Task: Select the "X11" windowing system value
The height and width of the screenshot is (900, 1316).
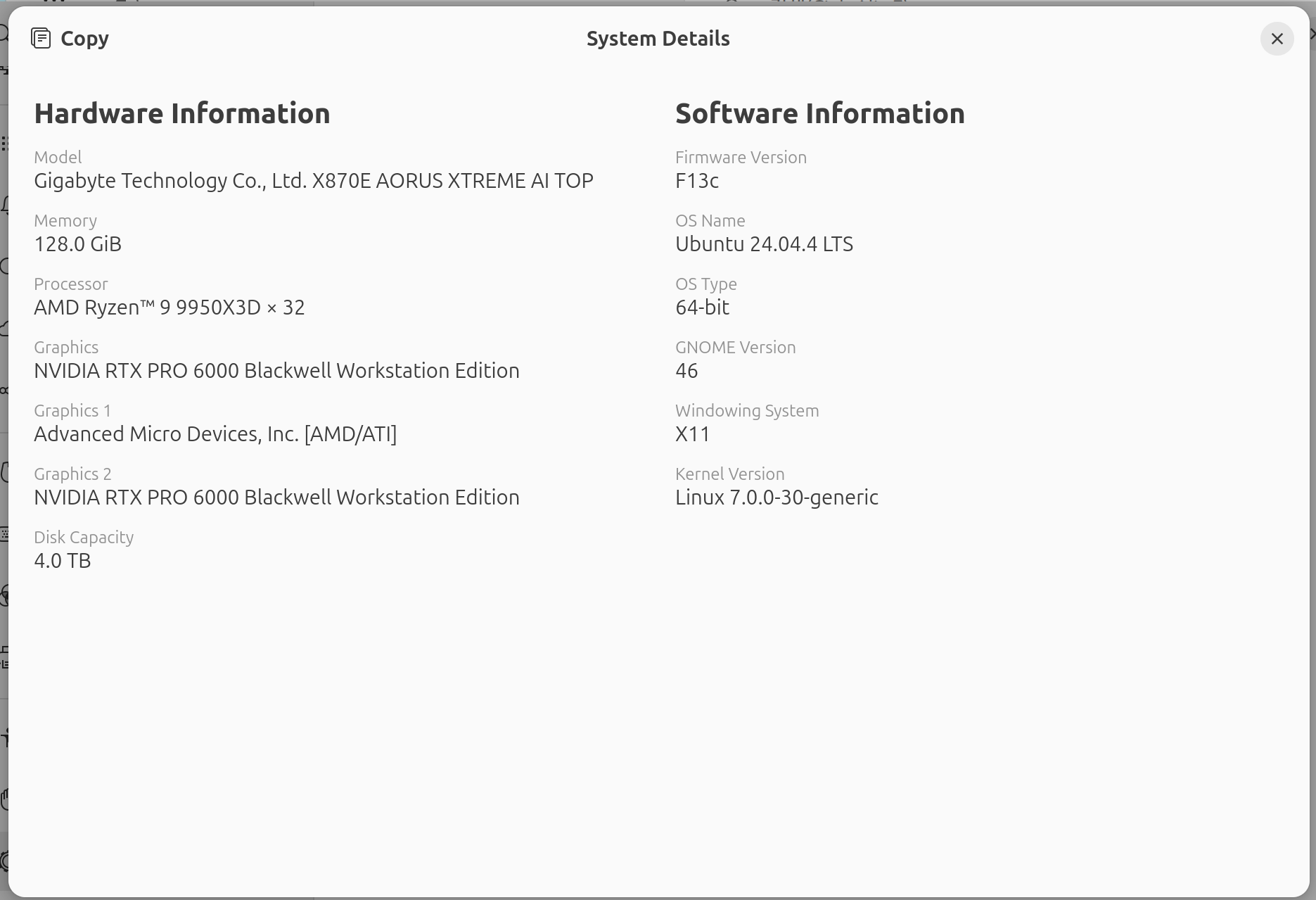Action: click(693, 434)
